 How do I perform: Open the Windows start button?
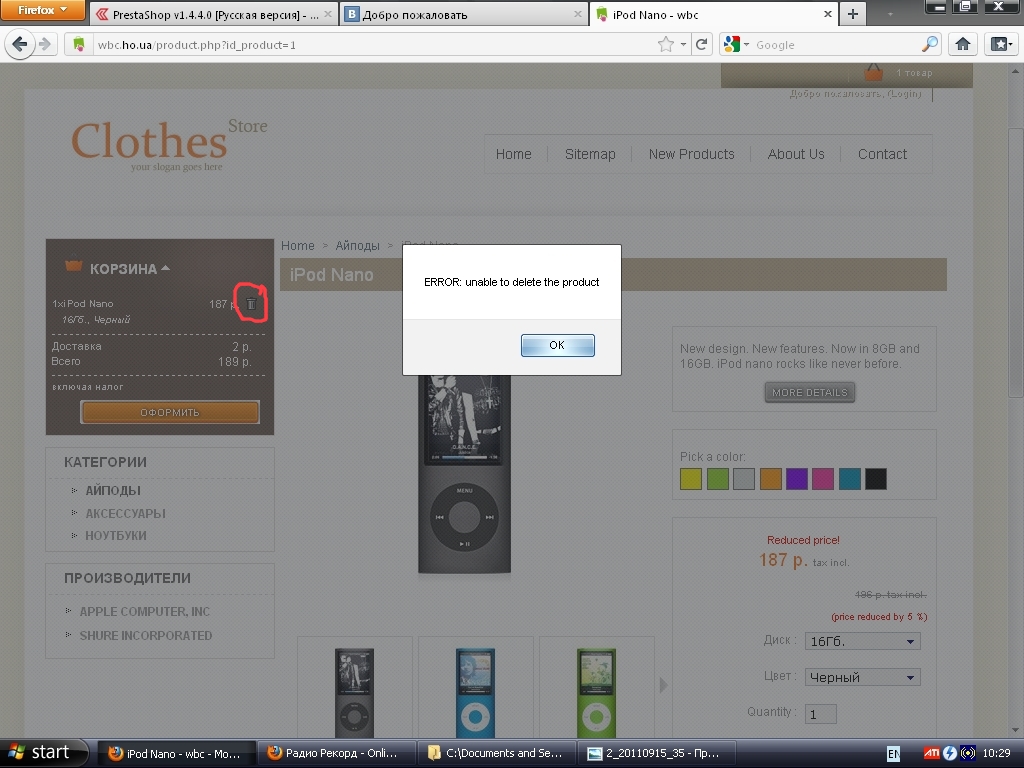pos(43,753)
